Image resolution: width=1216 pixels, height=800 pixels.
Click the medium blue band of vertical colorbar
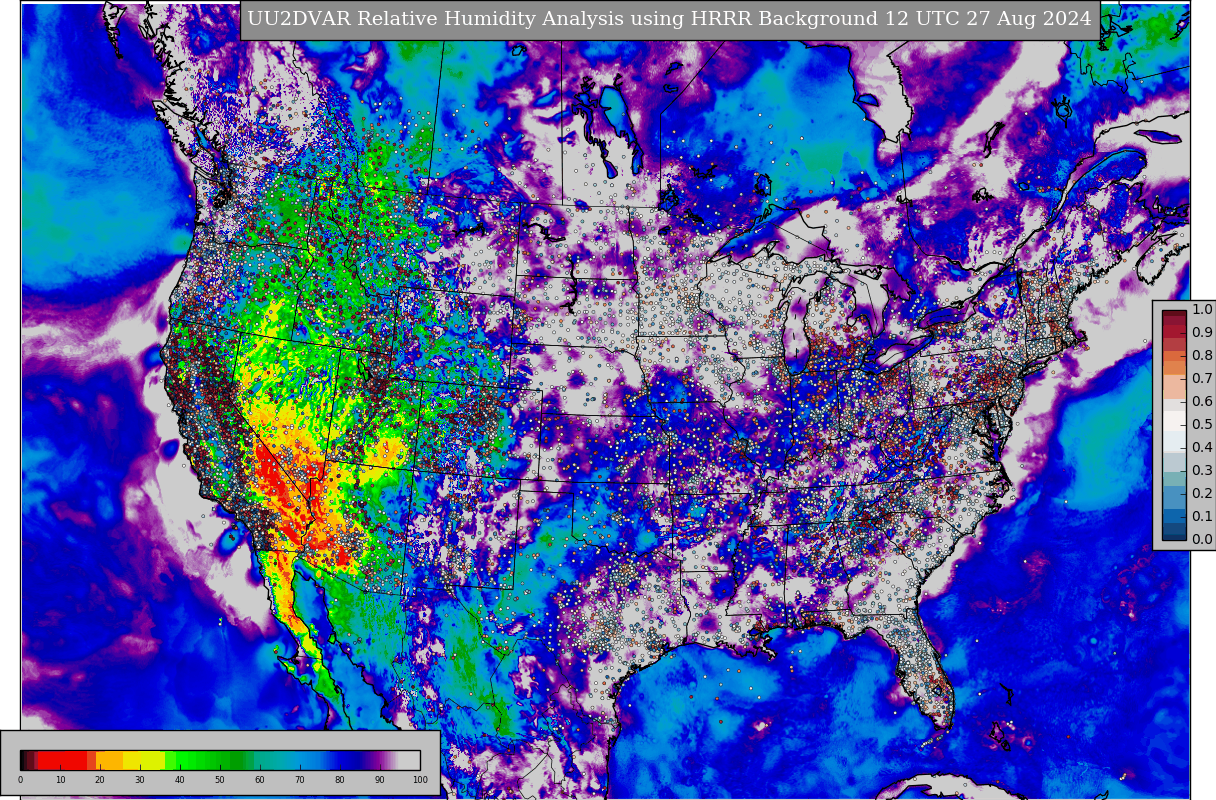click(x=1174, y=497)
